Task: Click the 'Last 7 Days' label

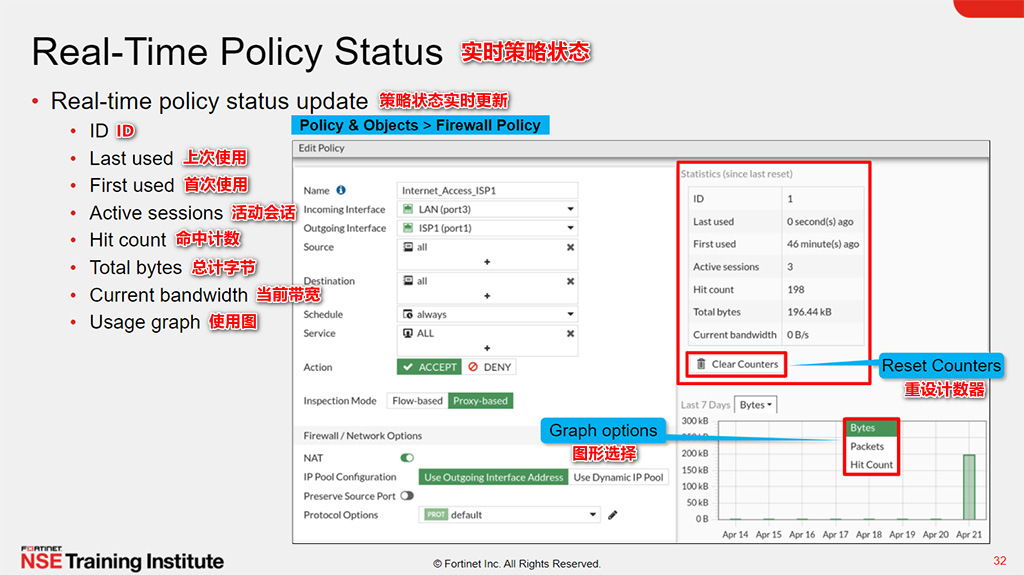Action: 705,405
